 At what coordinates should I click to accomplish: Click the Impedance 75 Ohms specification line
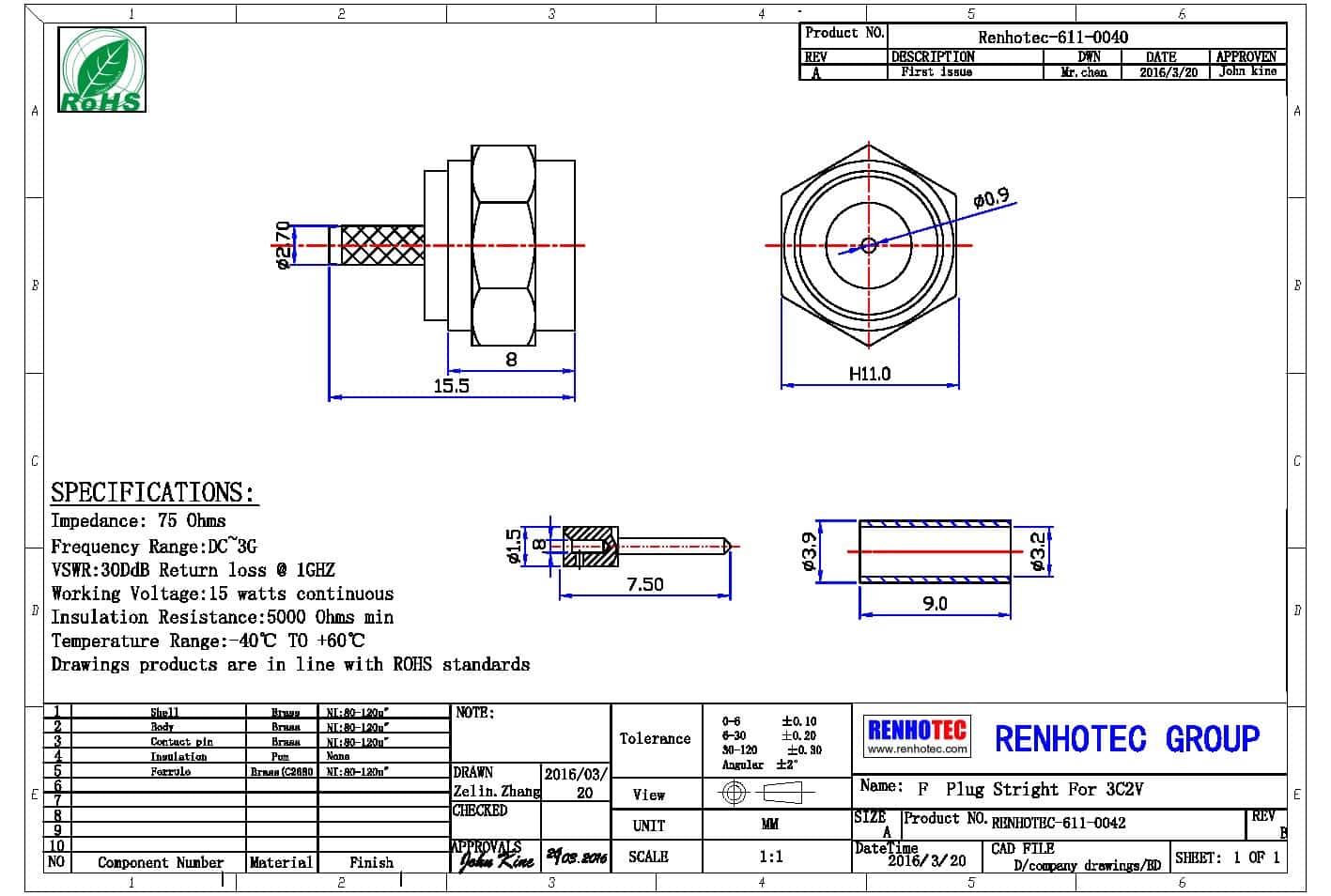pyautogui.click(x=138, y=520)
